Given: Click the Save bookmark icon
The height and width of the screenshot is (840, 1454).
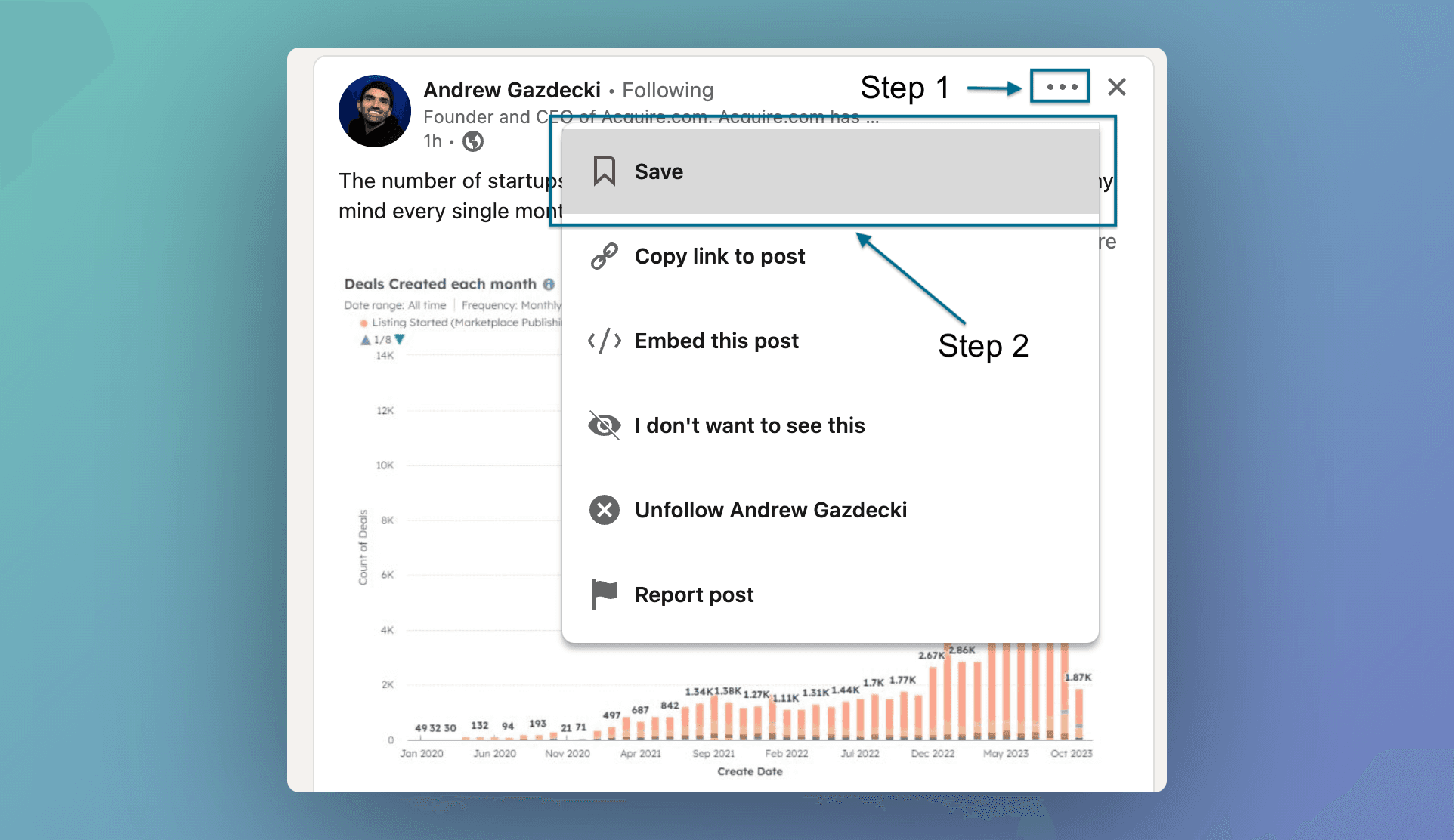Looking at the screenshot, I should click(603, 170).
